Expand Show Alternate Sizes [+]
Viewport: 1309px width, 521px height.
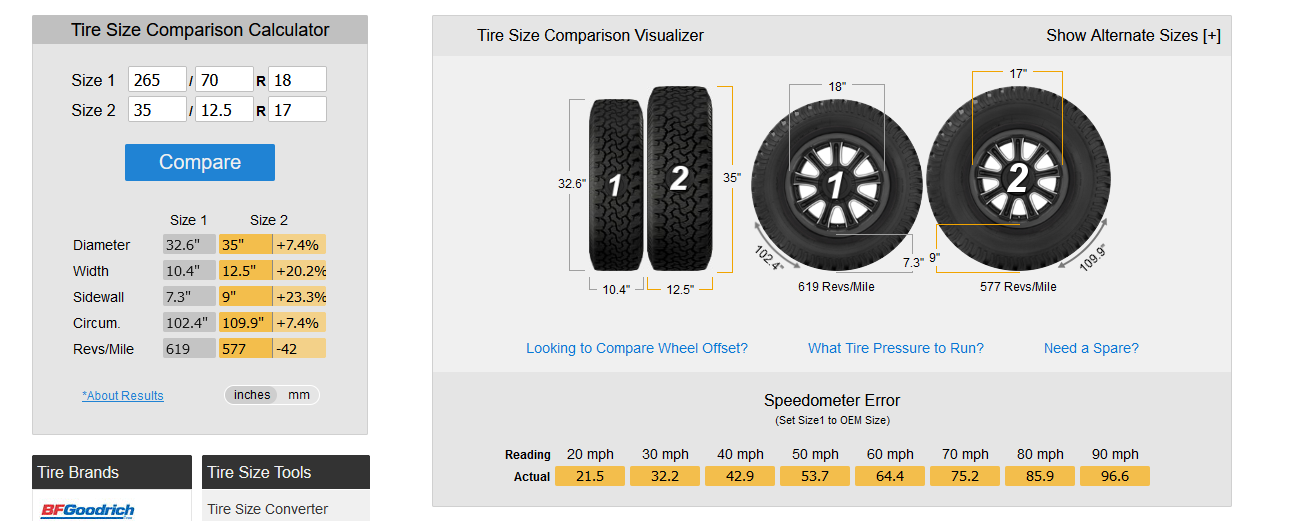point(1133,35)
